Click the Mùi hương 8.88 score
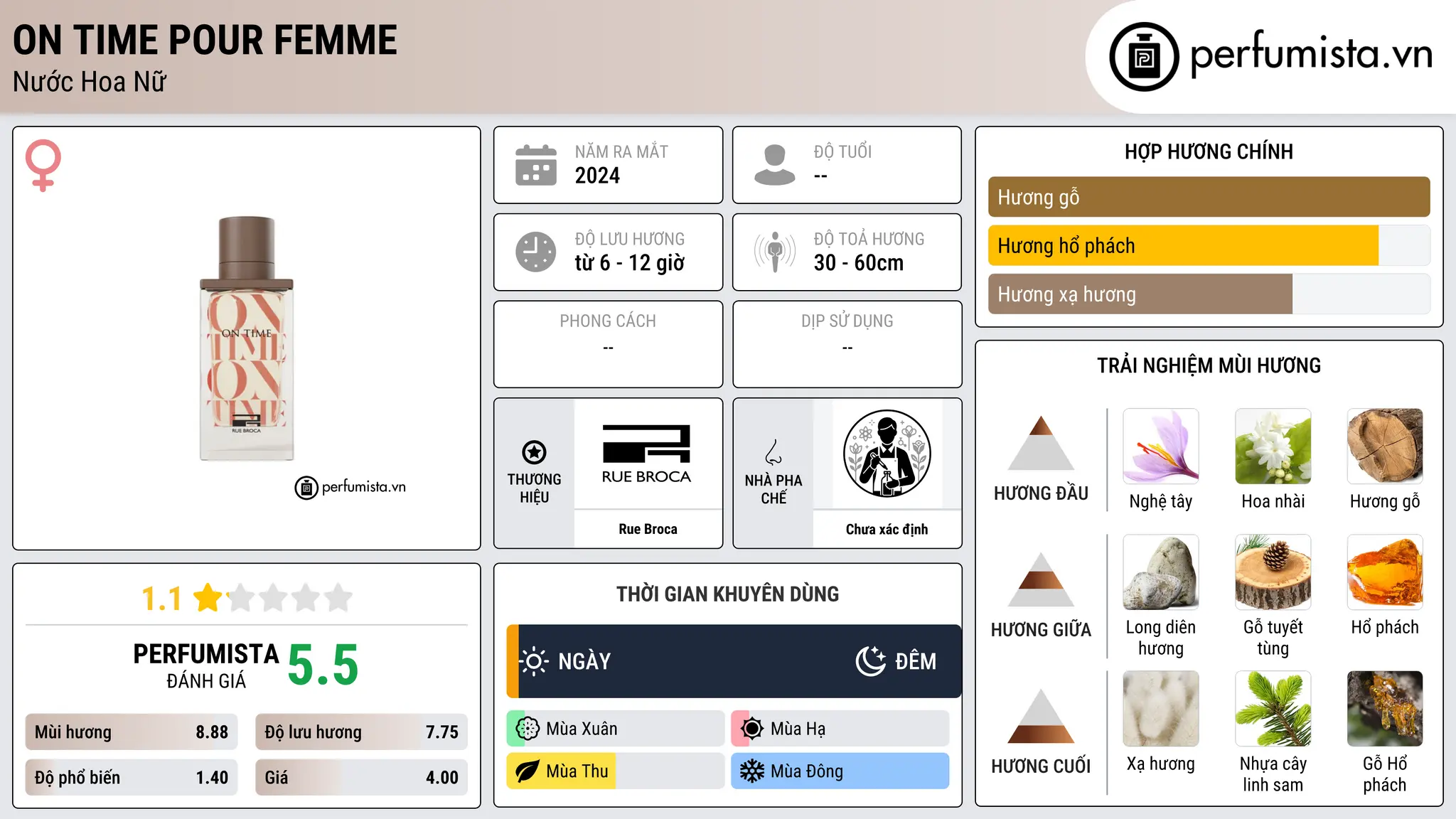Image resolution: width=1456 pixels, height=819 pixels. 132,732
